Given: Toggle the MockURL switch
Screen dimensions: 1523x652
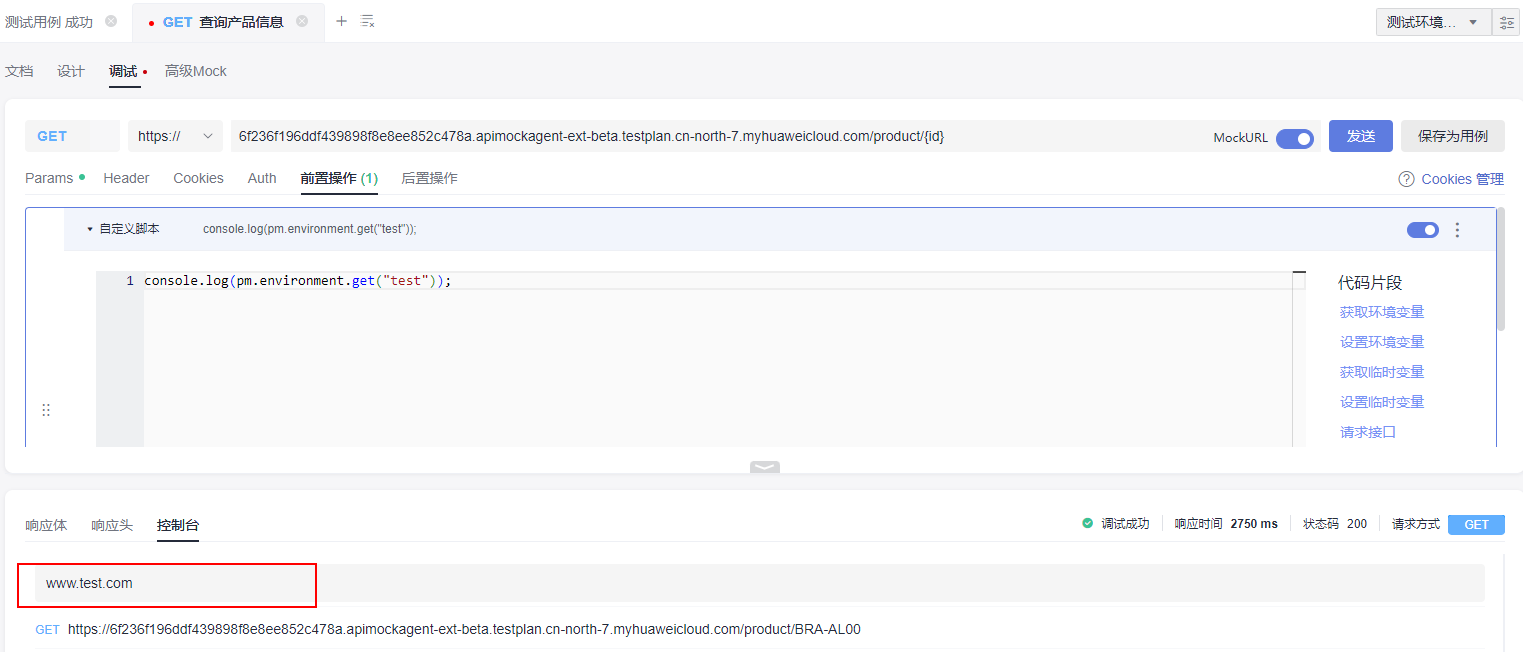Looking at the screenshot, I should [1295, 138].
